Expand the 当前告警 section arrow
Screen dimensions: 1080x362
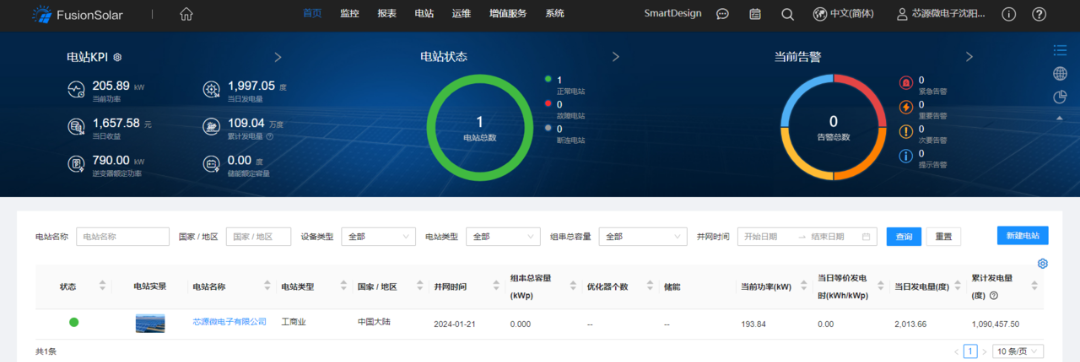(x=969, y=56)
